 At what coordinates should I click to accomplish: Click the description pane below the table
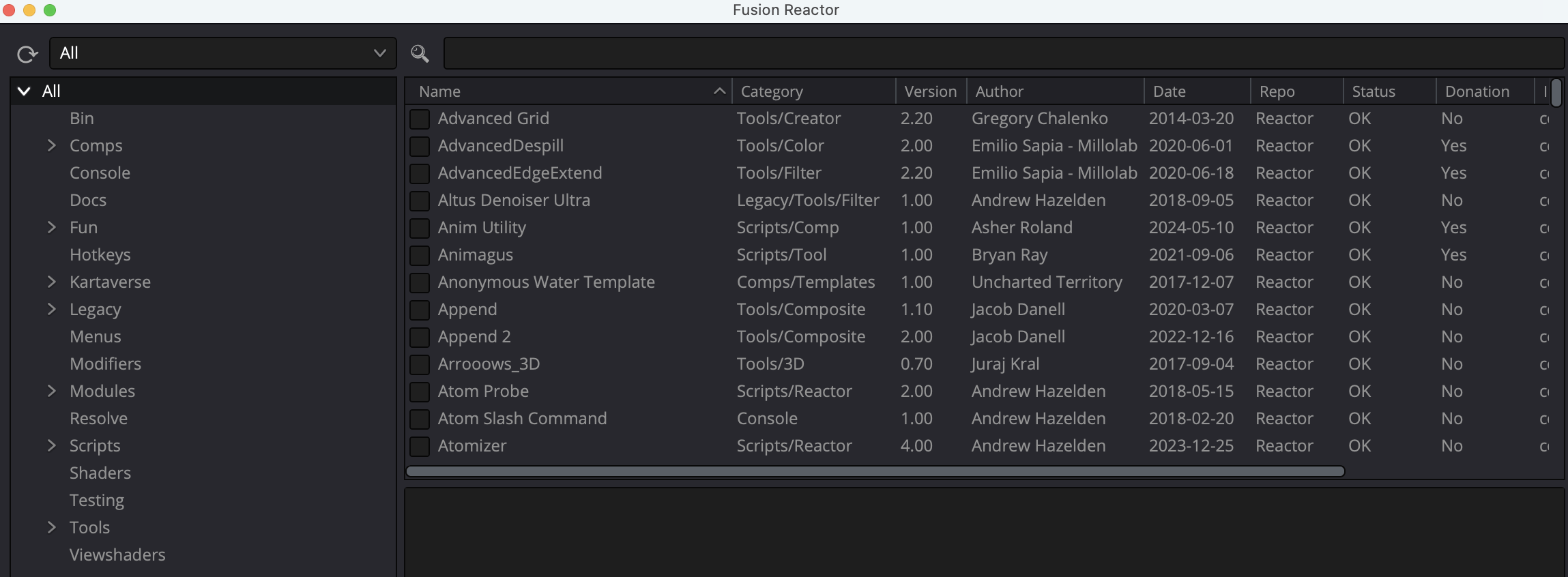(984, 532)
